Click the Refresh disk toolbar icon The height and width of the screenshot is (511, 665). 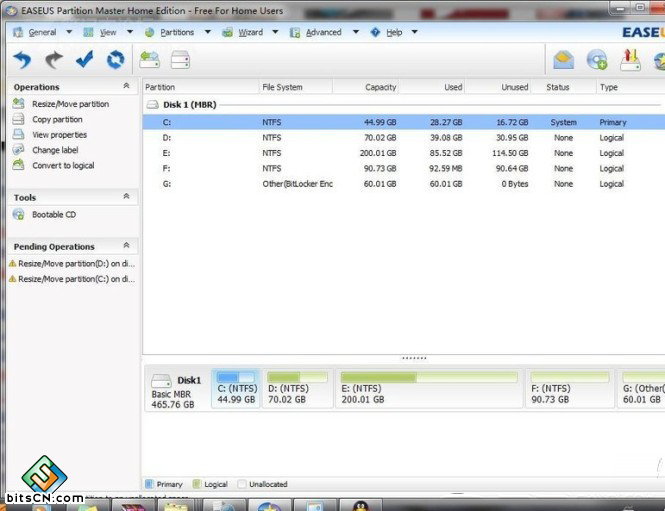coord(115,60)
